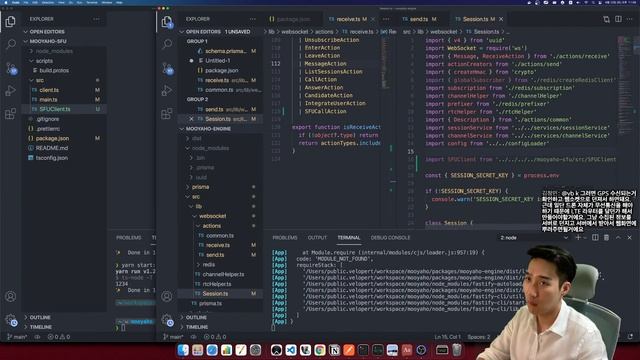Kill terminal with trash icon
The height and width of the screenshot is (360, 640).
point(606,238)
